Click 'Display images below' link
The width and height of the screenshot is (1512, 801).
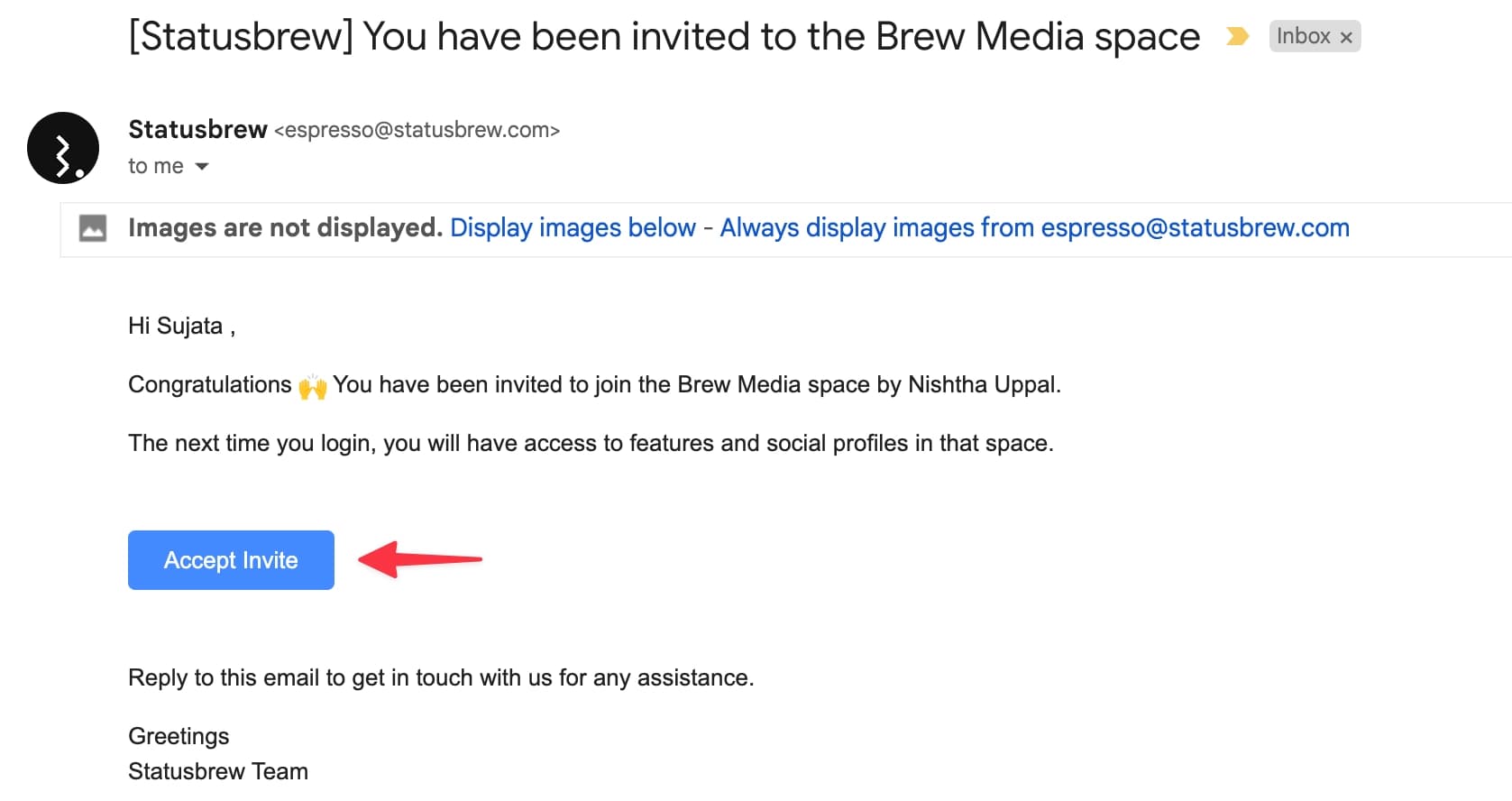point(573,228)
